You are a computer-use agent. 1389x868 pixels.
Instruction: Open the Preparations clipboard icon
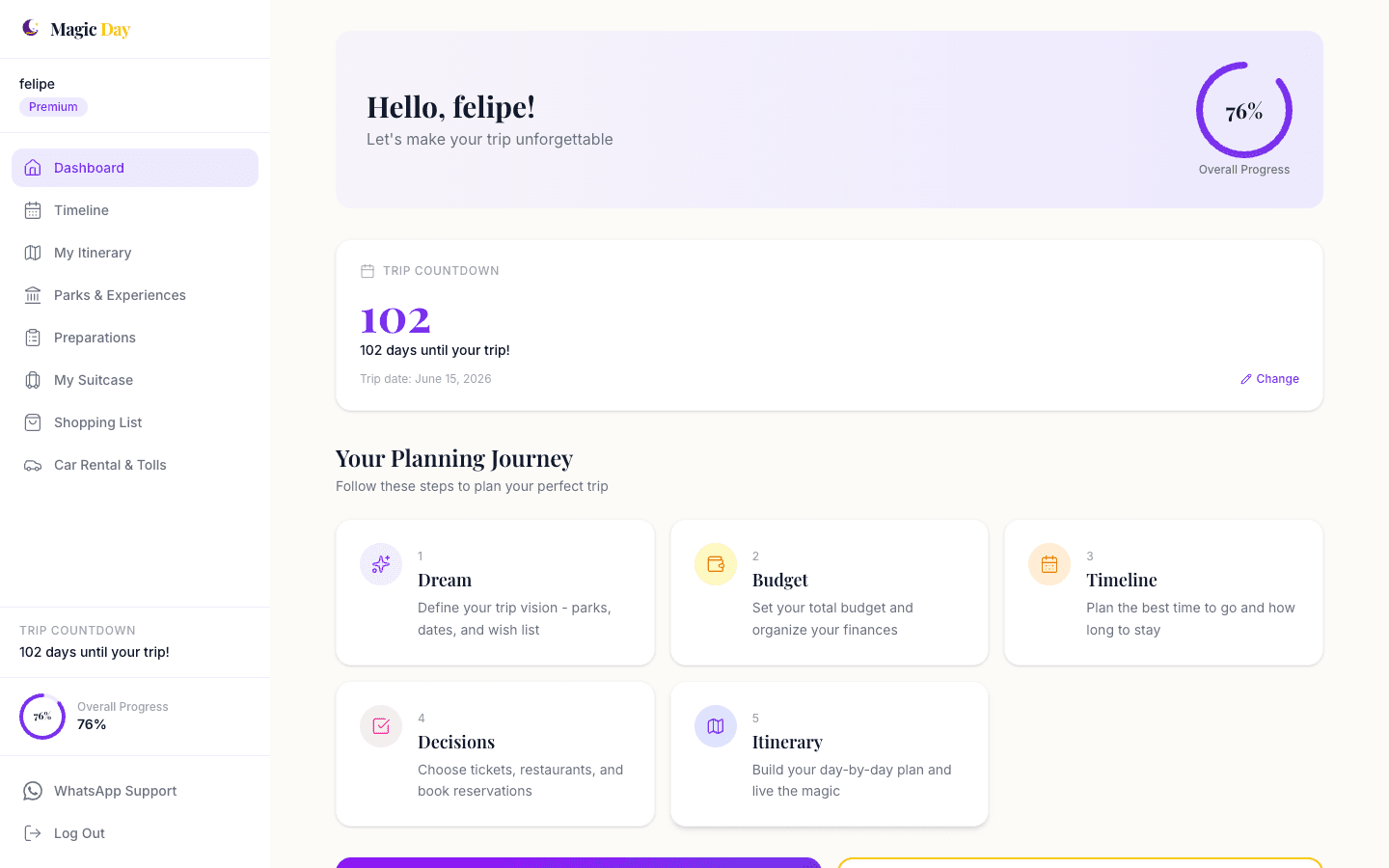[33, 338]
